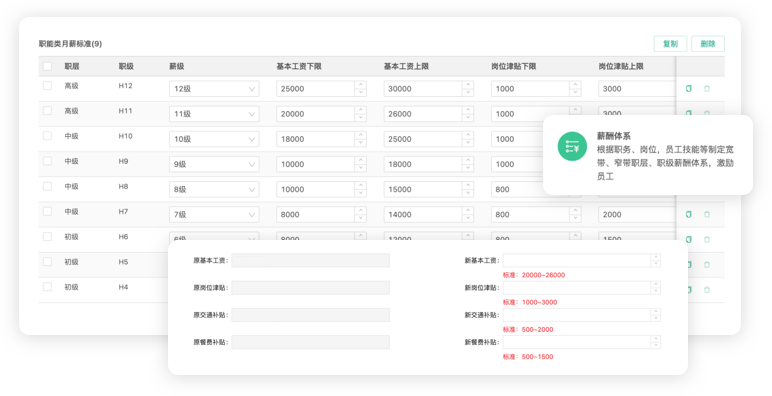Check the H12 row checkbox
The image size is (772, 396).
click(x=47, y=85)
